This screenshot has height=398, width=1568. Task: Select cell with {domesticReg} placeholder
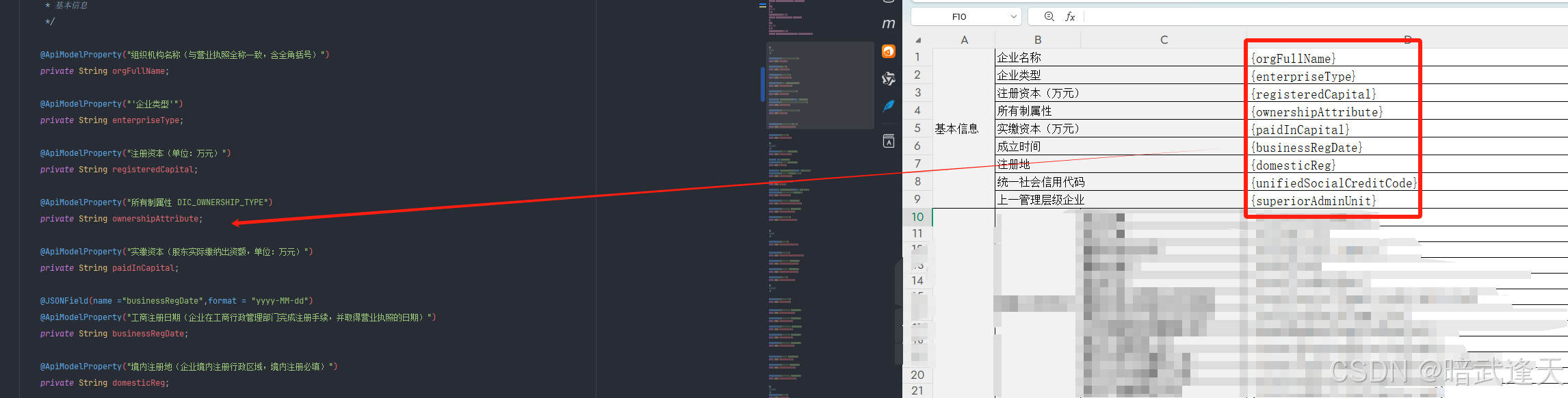(x=1407, y=165)
